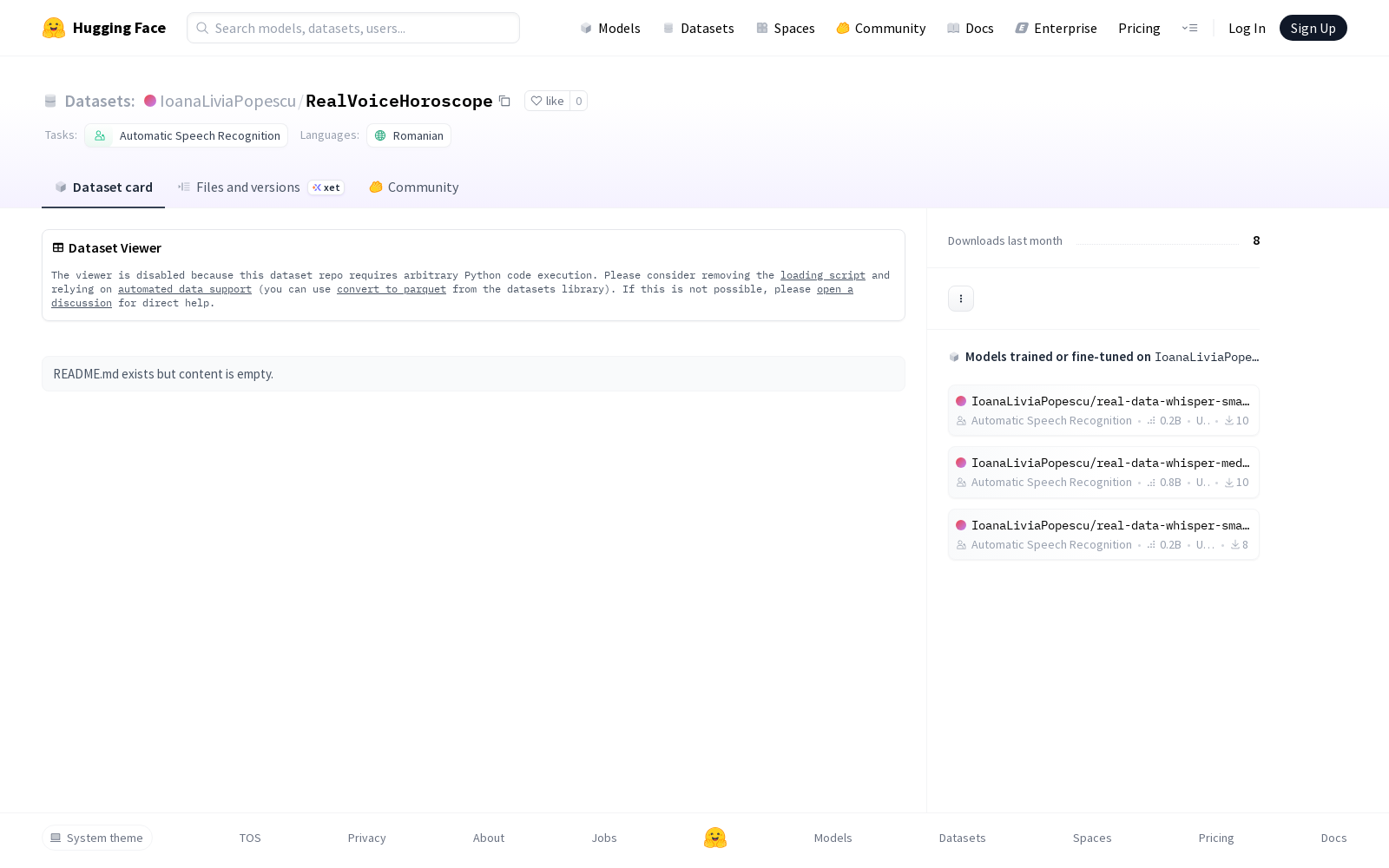
Task: Select the Romanian language tag
Action: click(x=409, y=135)
